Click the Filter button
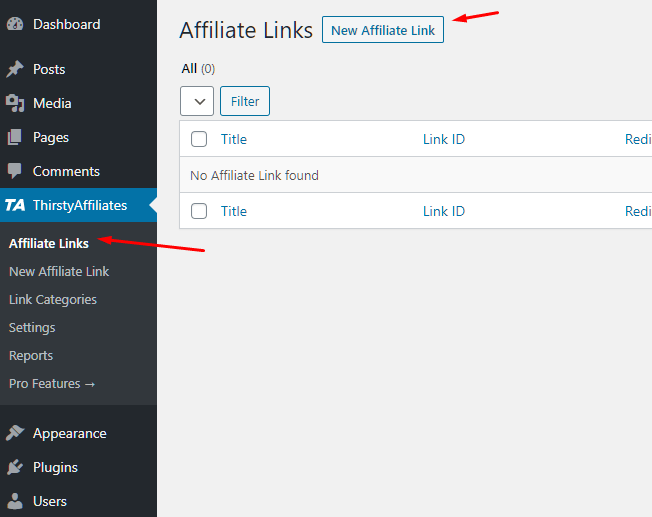The image size is (652, 517). tap(245, 101)
